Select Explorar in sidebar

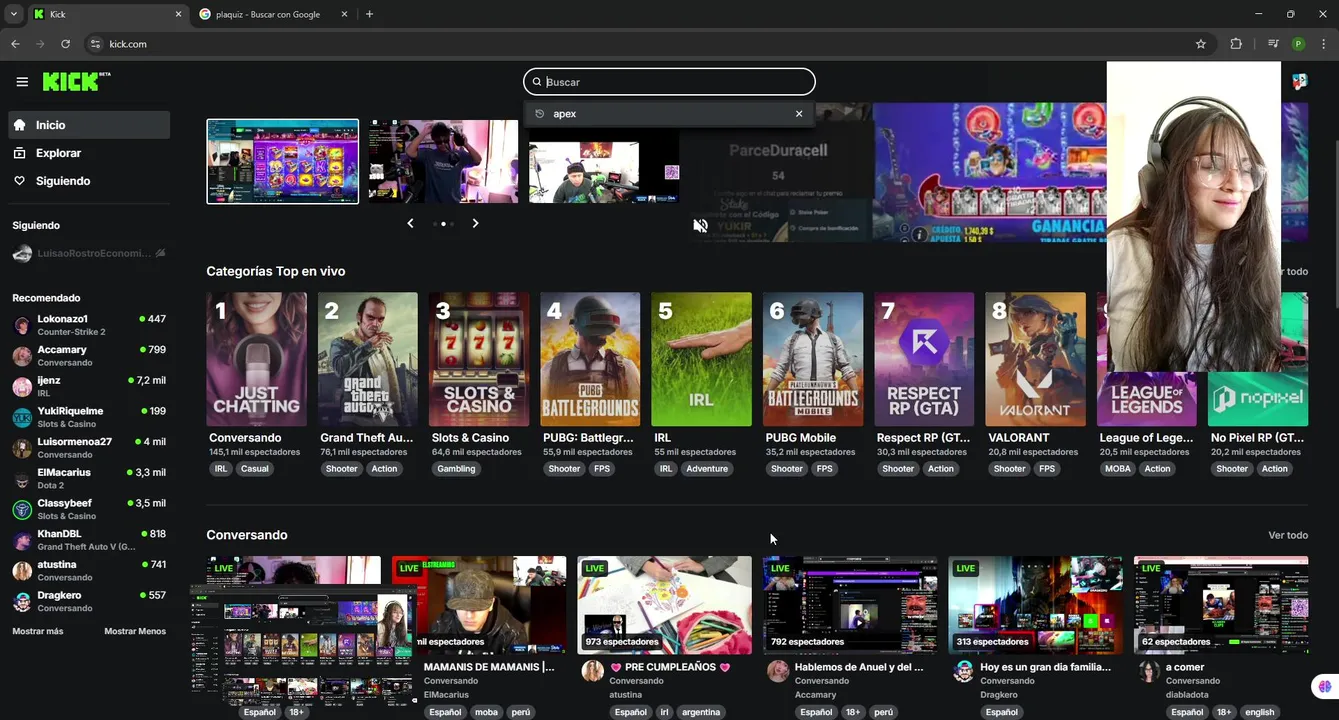pyautogui.click(x=89, y=153)
